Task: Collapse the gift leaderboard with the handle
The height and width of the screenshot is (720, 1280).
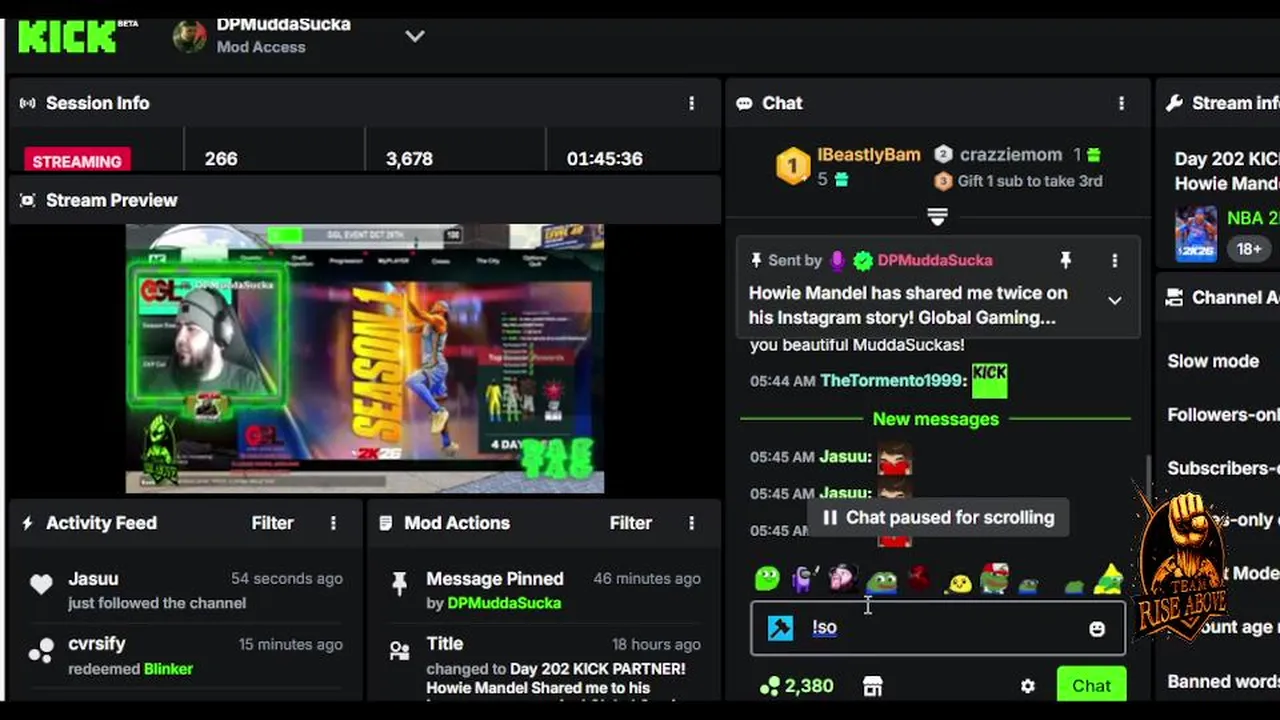Action: 937,216
